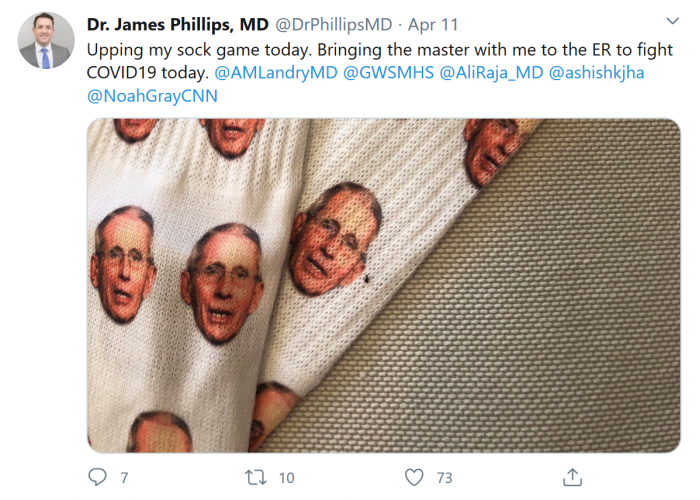The height and width of the screenshot is (500, 700).
Task: Expand the tweet options chevron
Action: [x=671, y=22]
